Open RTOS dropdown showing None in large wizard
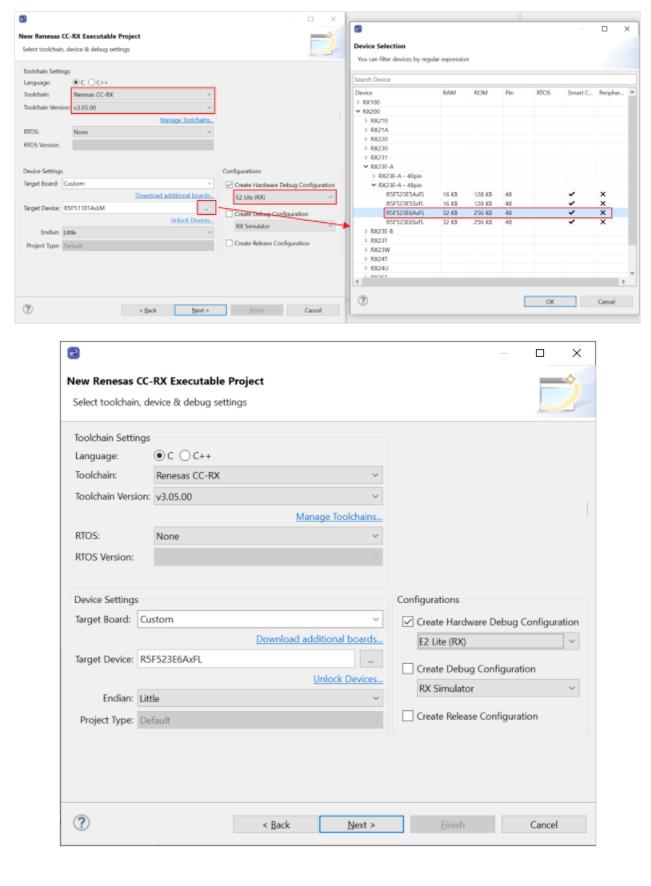This screenshot has width=651, height=886. point(268,536)
